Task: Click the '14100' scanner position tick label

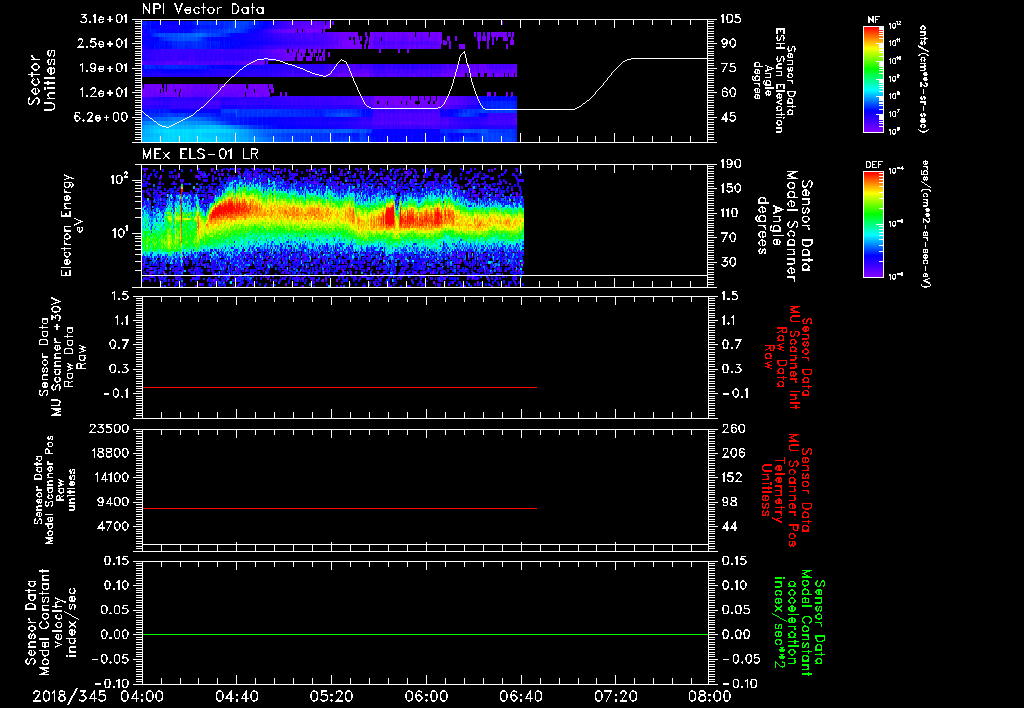Action: pyautogui.click(x=112, y=477)
